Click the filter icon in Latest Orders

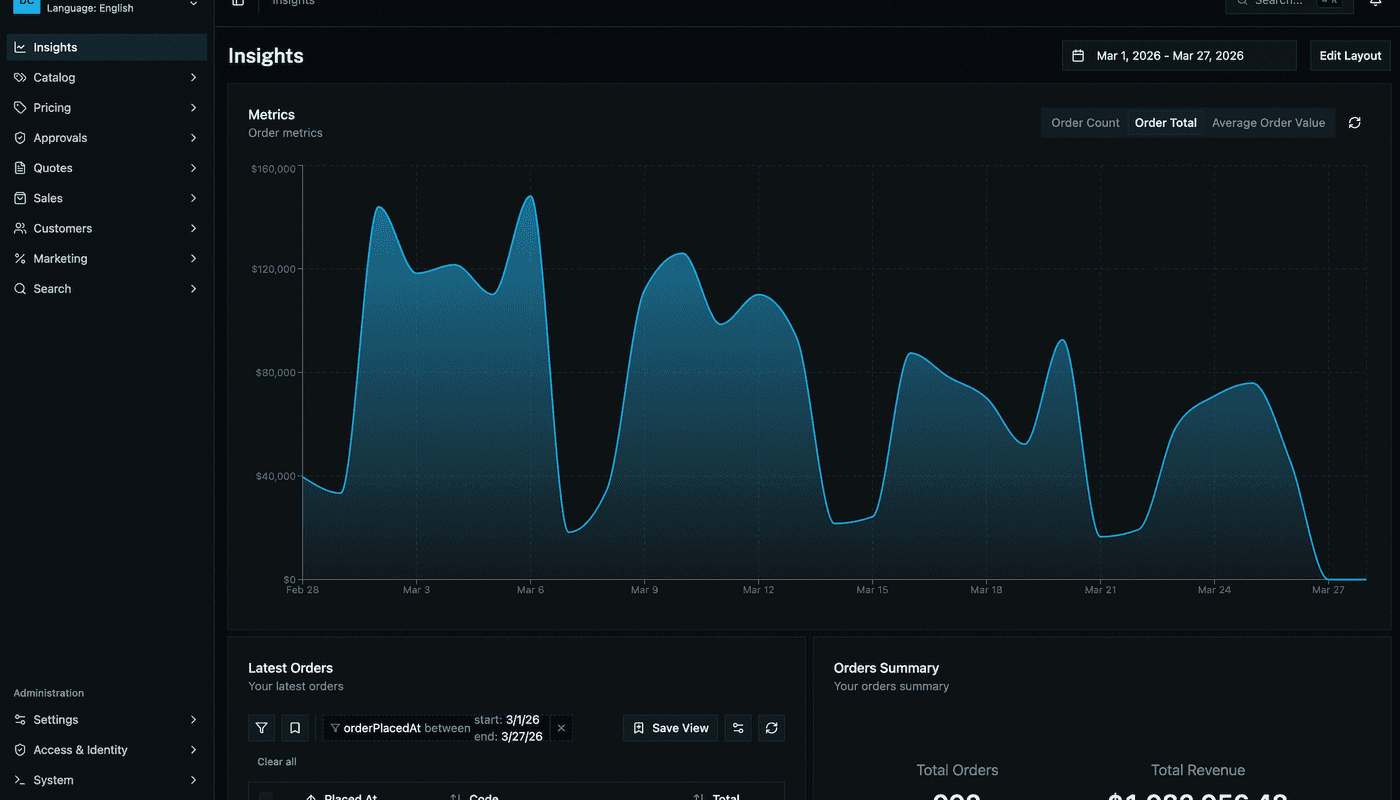(261, 728)
